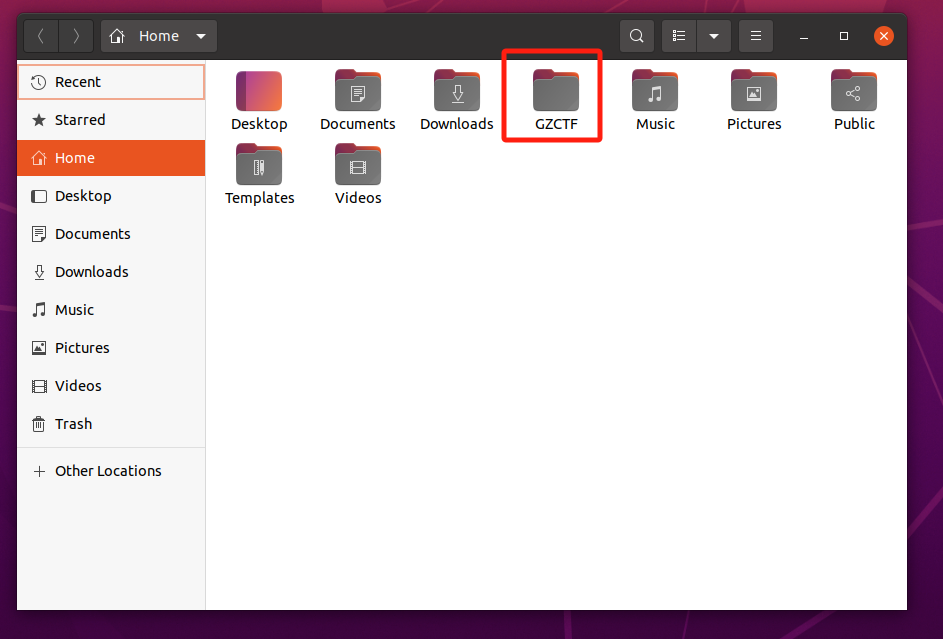Open the hamburger menu
The image size is (943, 639).
(x=756, y=36)
